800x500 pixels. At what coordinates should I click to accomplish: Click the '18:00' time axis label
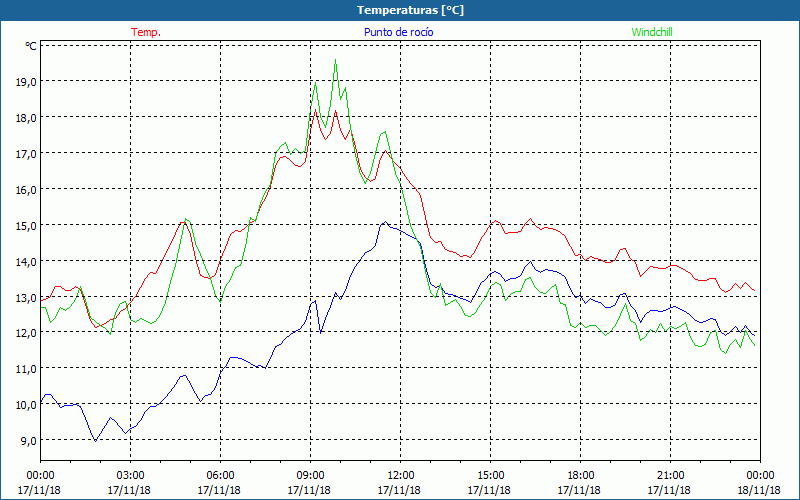click(x=581, y=476)
